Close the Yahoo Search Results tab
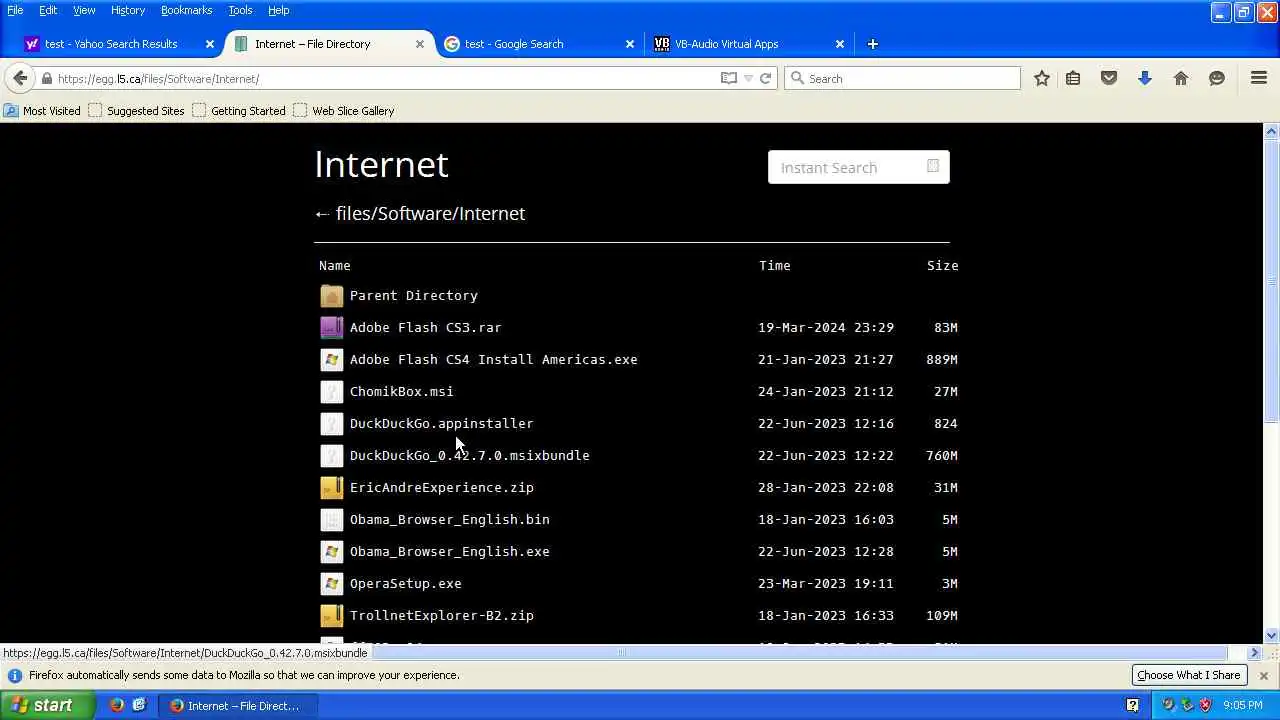Viewport: 1280px width, 720px height. [x=210, y=44]
